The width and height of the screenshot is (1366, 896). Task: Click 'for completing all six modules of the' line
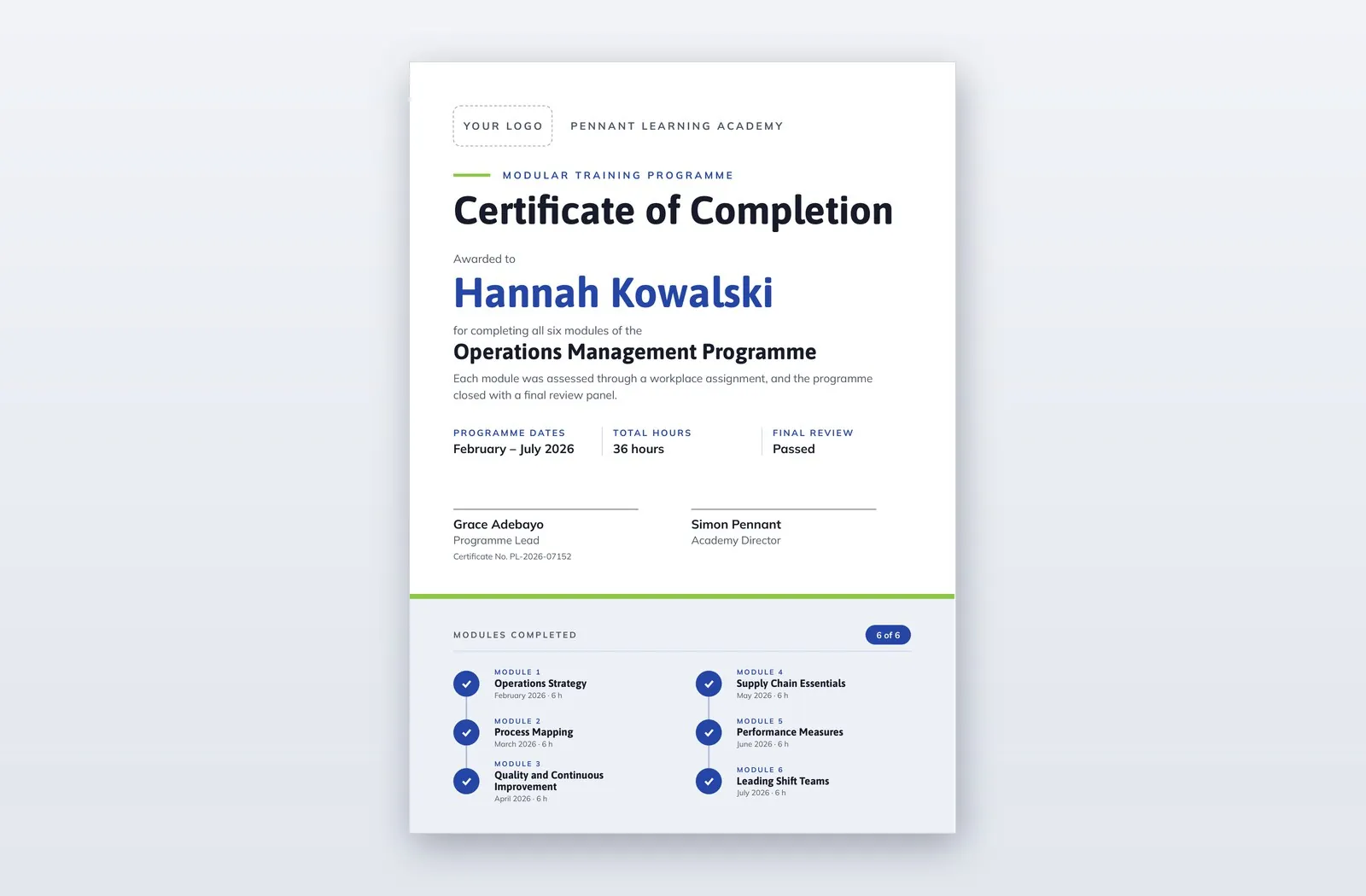(547, 330)
